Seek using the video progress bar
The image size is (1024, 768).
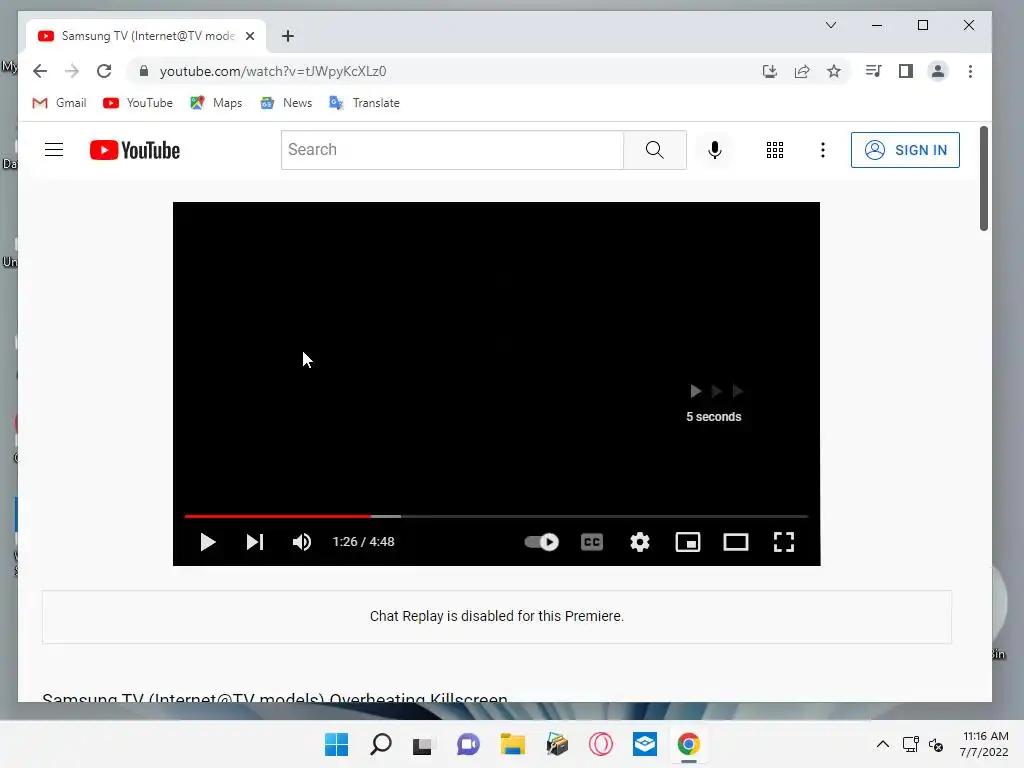(496, 516)
